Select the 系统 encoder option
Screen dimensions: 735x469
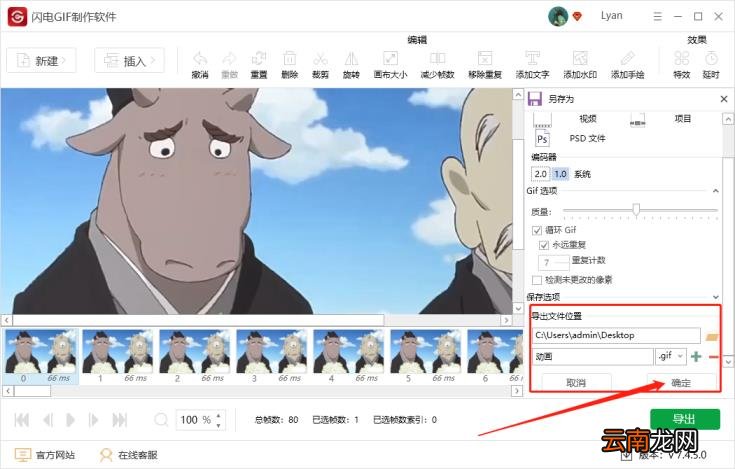click(x=582, y=174)
